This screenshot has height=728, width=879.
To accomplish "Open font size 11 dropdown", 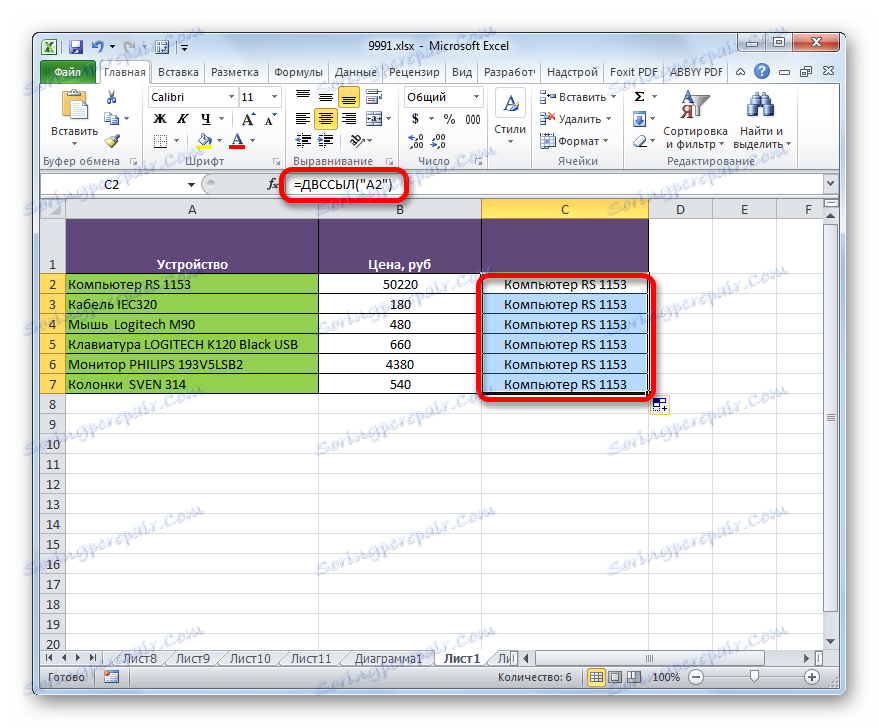I will coord(274,97).
